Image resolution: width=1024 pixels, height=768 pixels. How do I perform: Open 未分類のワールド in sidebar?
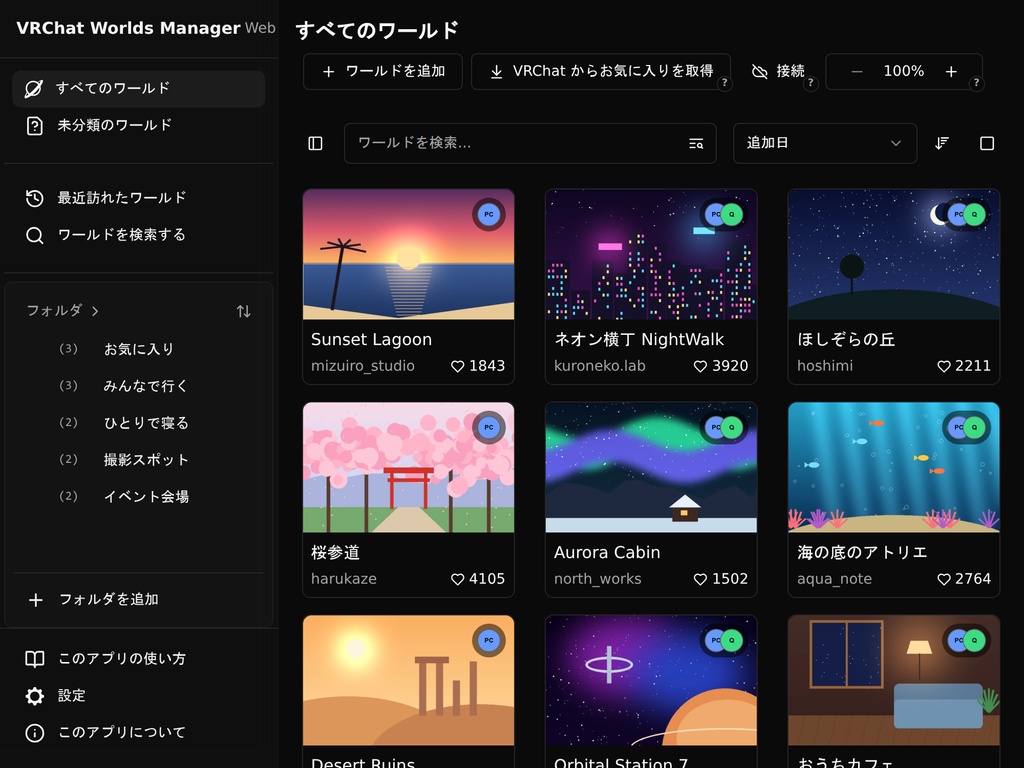pos(138,125)
